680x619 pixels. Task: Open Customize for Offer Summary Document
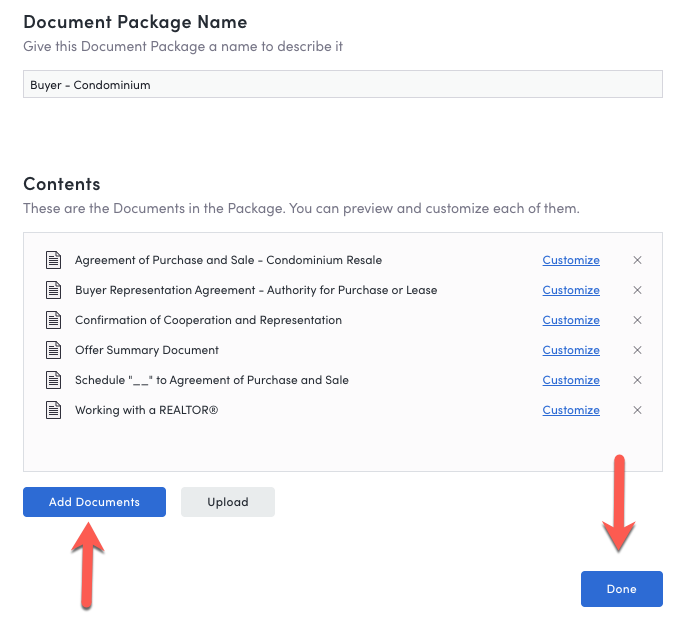[571, 350]
